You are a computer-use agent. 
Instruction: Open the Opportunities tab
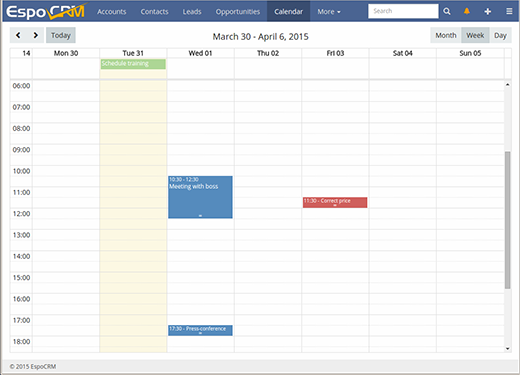pyautogui.click(x=238, y=12)
